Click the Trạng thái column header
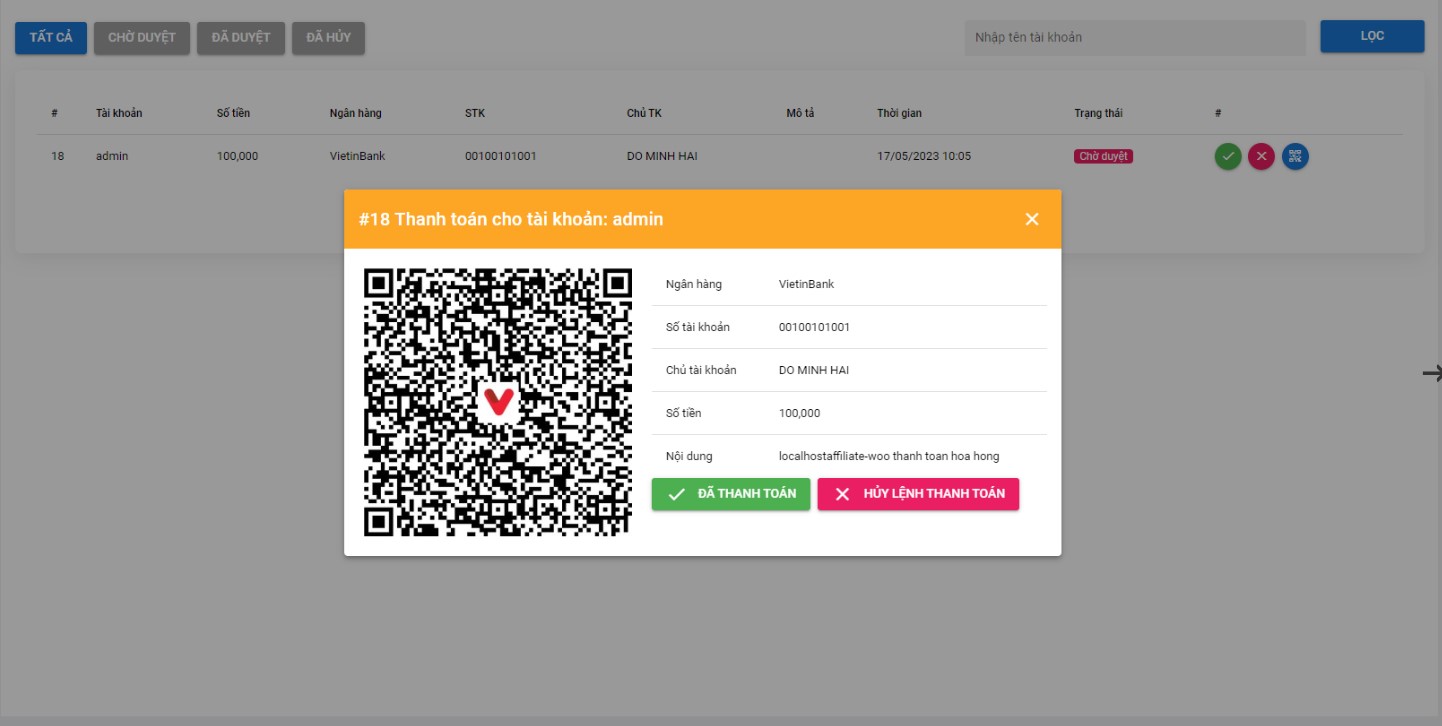 pos(1098,113)
